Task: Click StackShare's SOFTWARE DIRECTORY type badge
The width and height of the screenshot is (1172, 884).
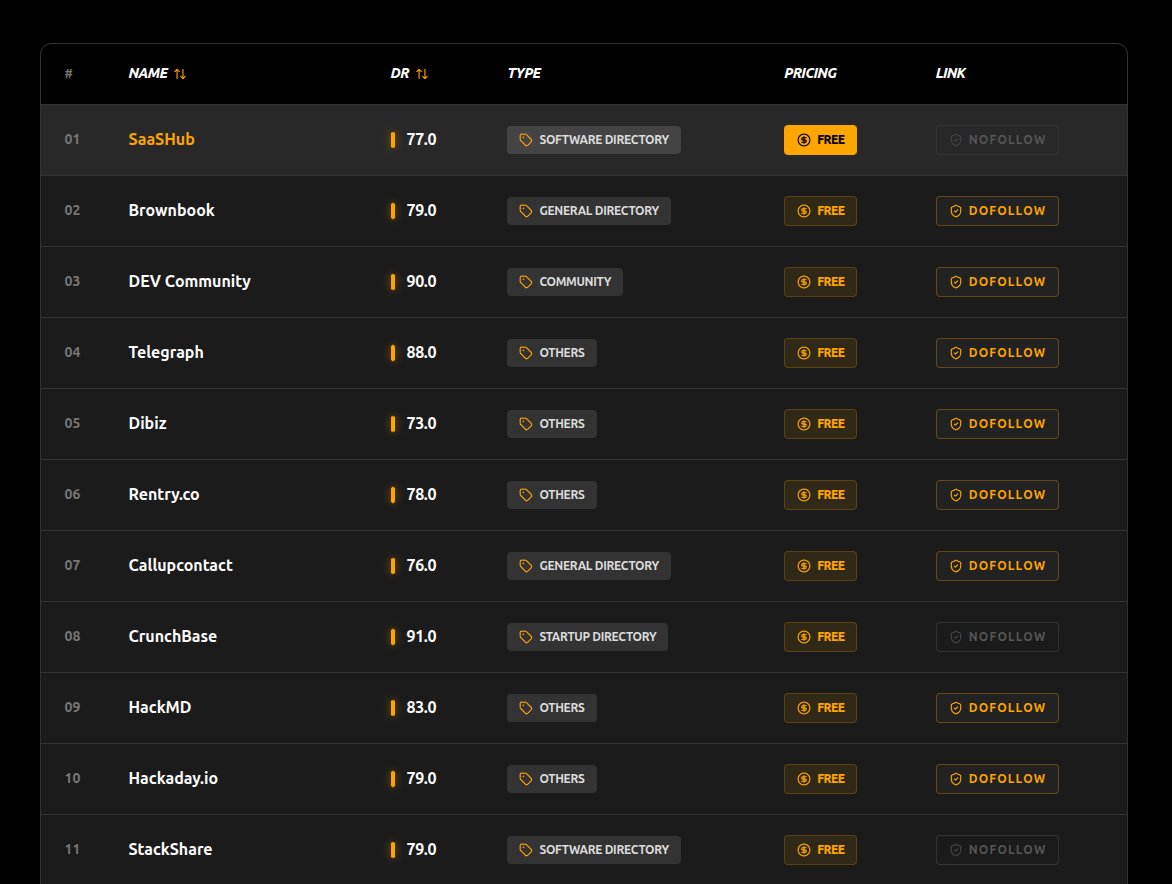Action: (593, 850)
